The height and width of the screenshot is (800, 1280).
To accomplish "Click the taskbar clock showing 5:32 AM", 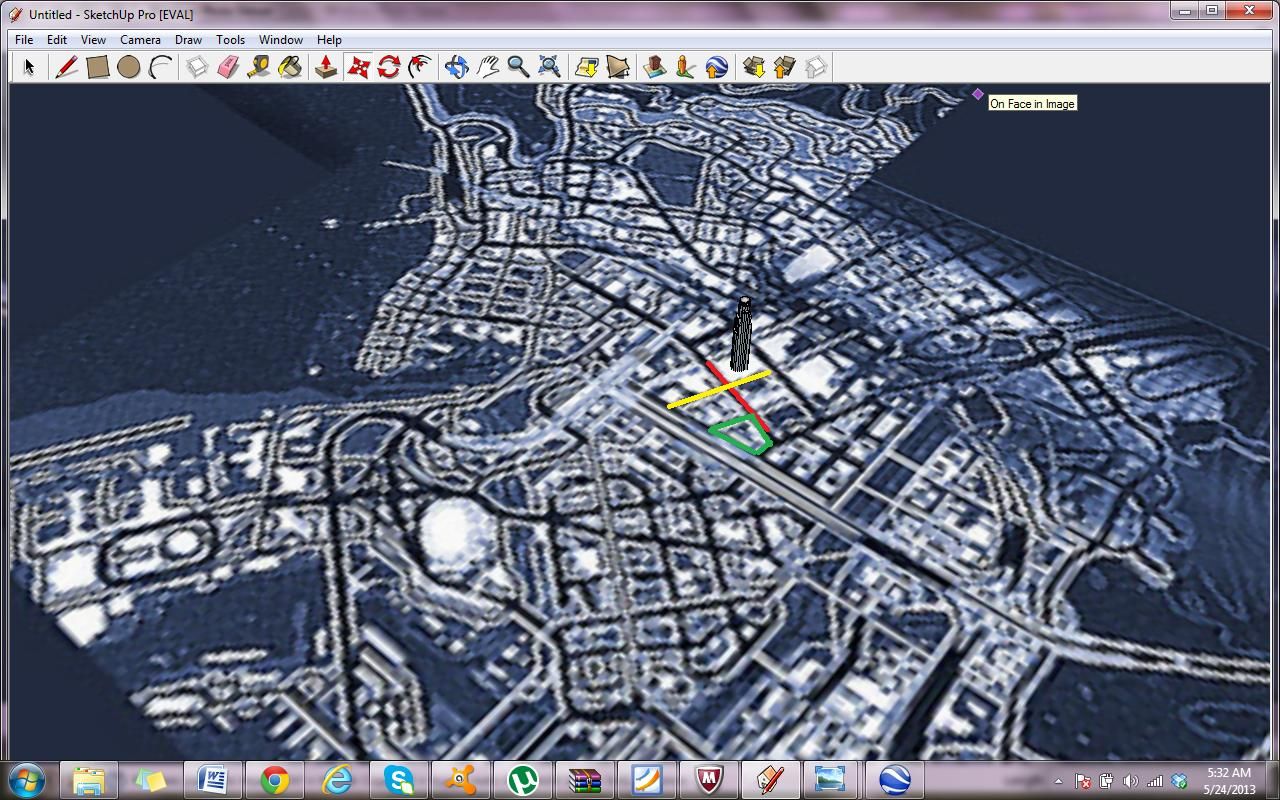I will pyautogui.click(x=1228, y=781).
